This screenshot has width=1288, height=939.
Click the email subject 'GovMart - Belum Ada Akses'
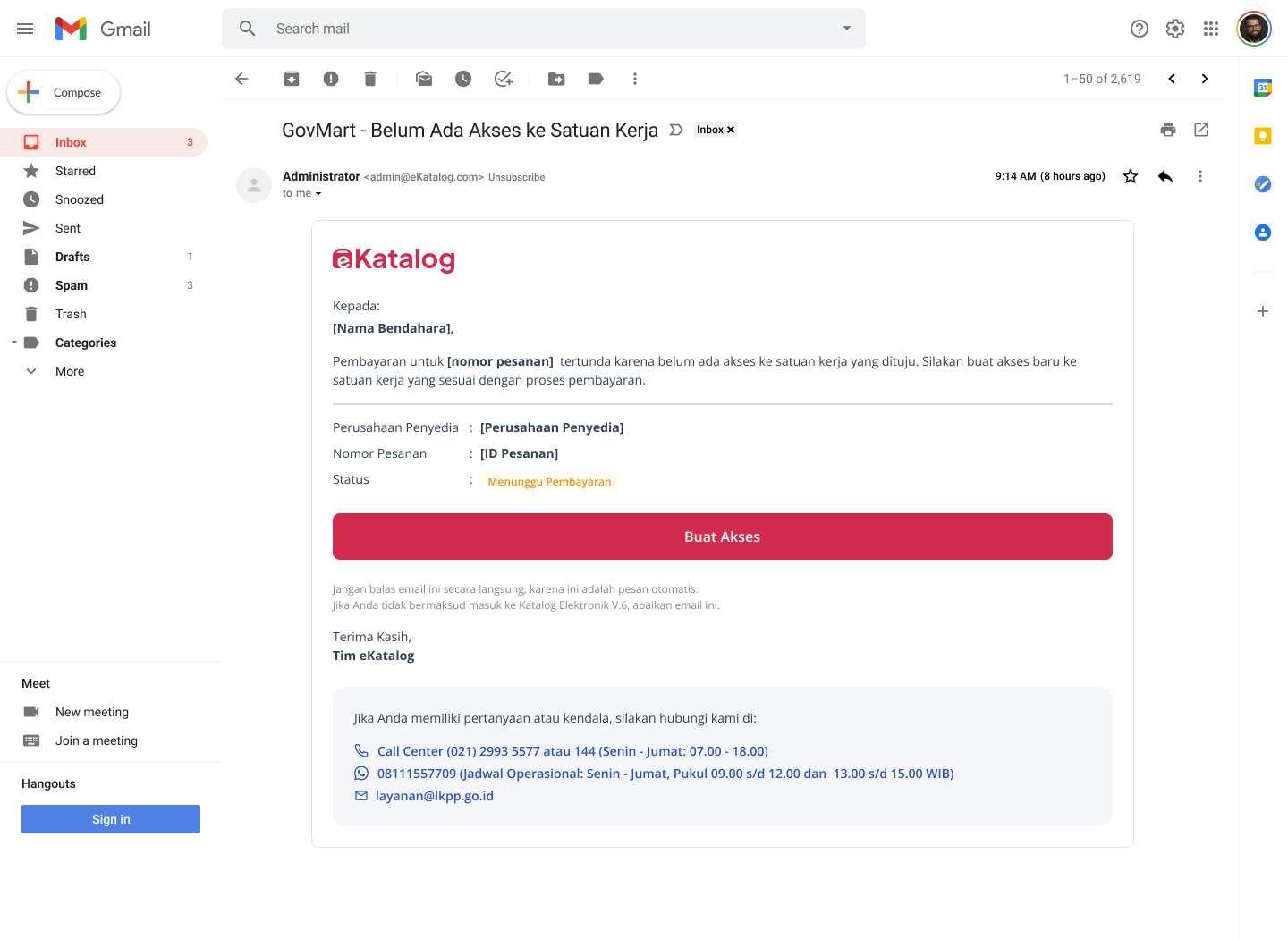(470, 130)
